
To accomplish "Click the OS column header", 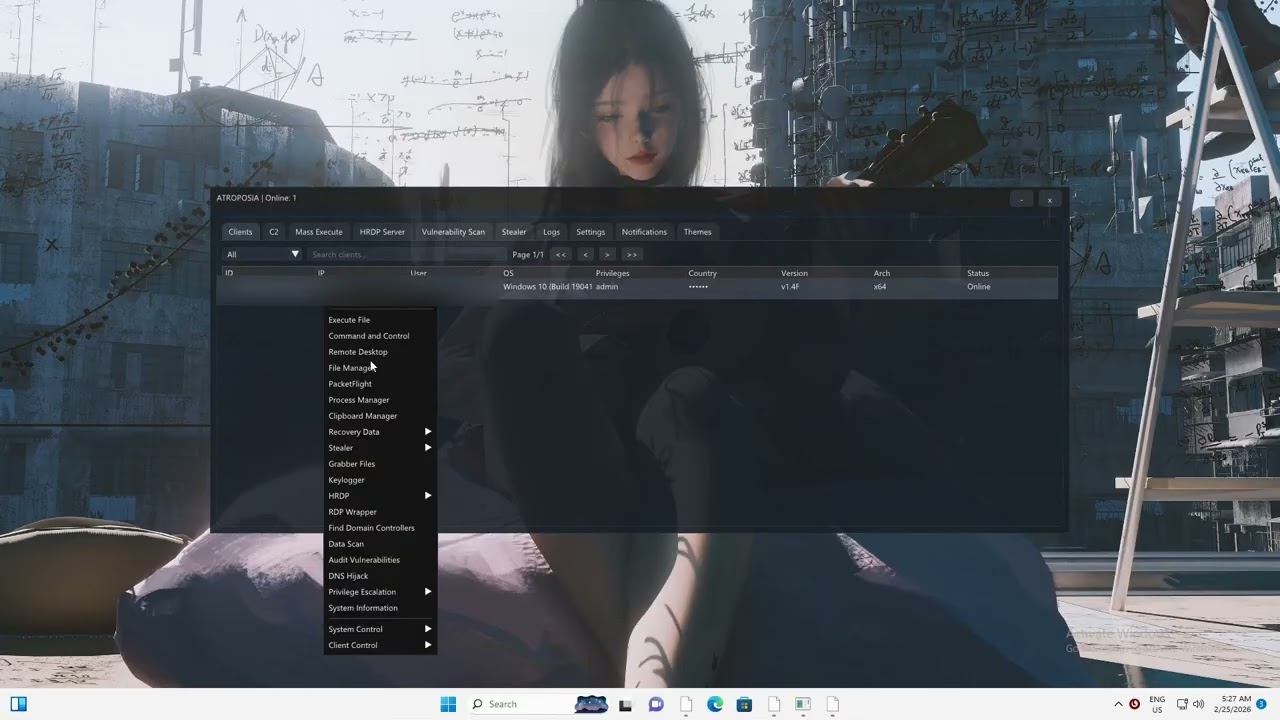I will coord(508,273).
